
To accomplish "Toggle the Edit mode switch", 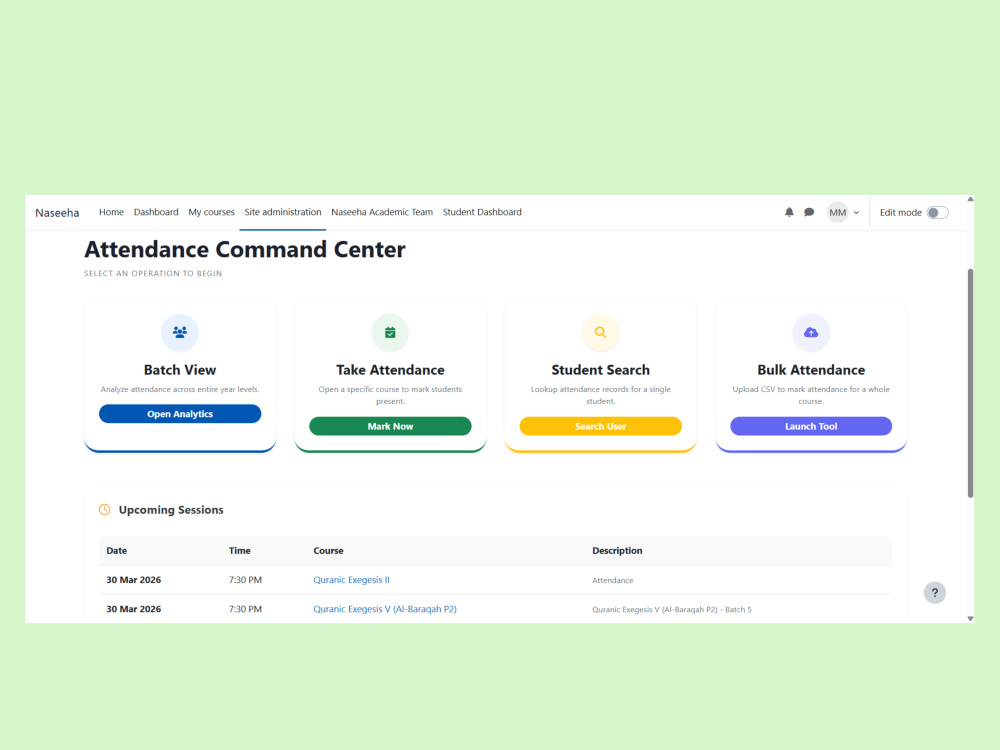I will pyautogui.click(x=938, y=212).
